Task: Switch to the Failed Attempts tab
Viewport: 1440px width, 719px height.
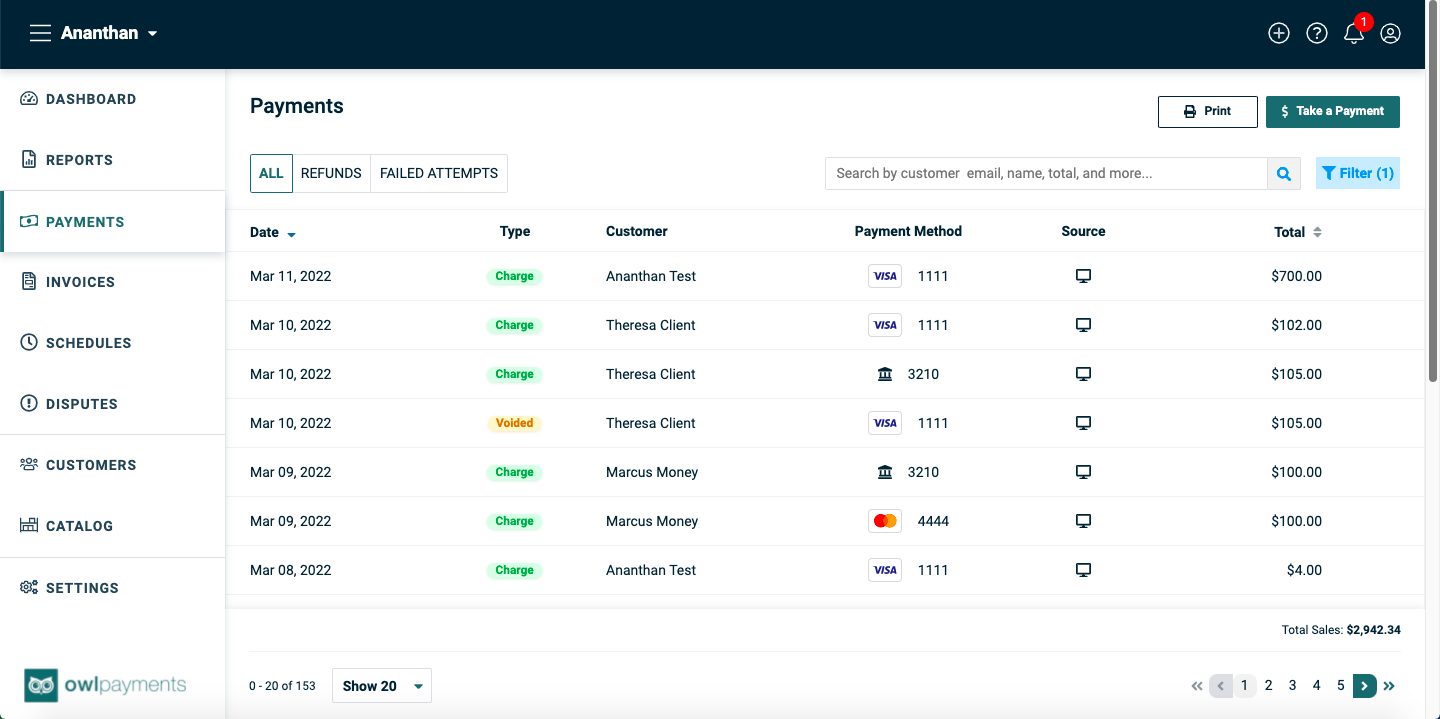Action: (x=439, y=173)
